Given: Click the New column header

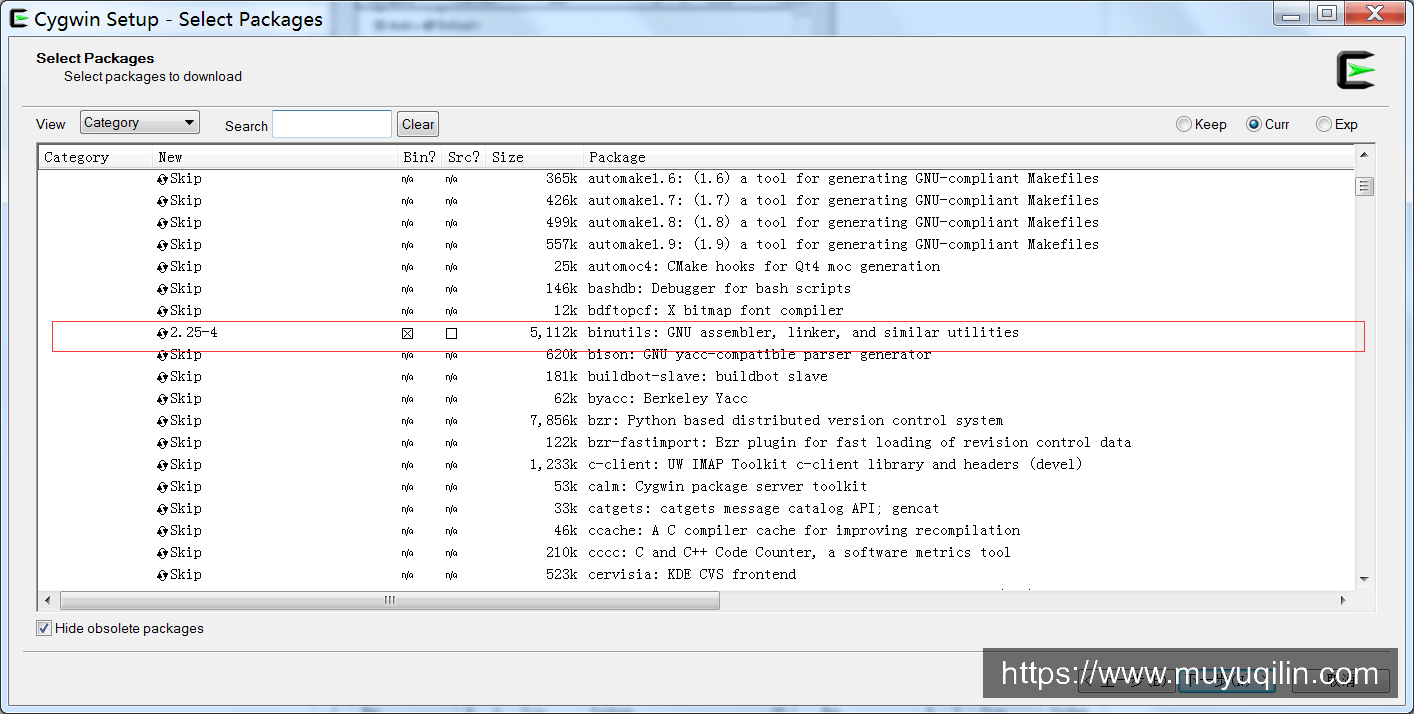Looking at the screenshot, I should [x=276, y=157].
